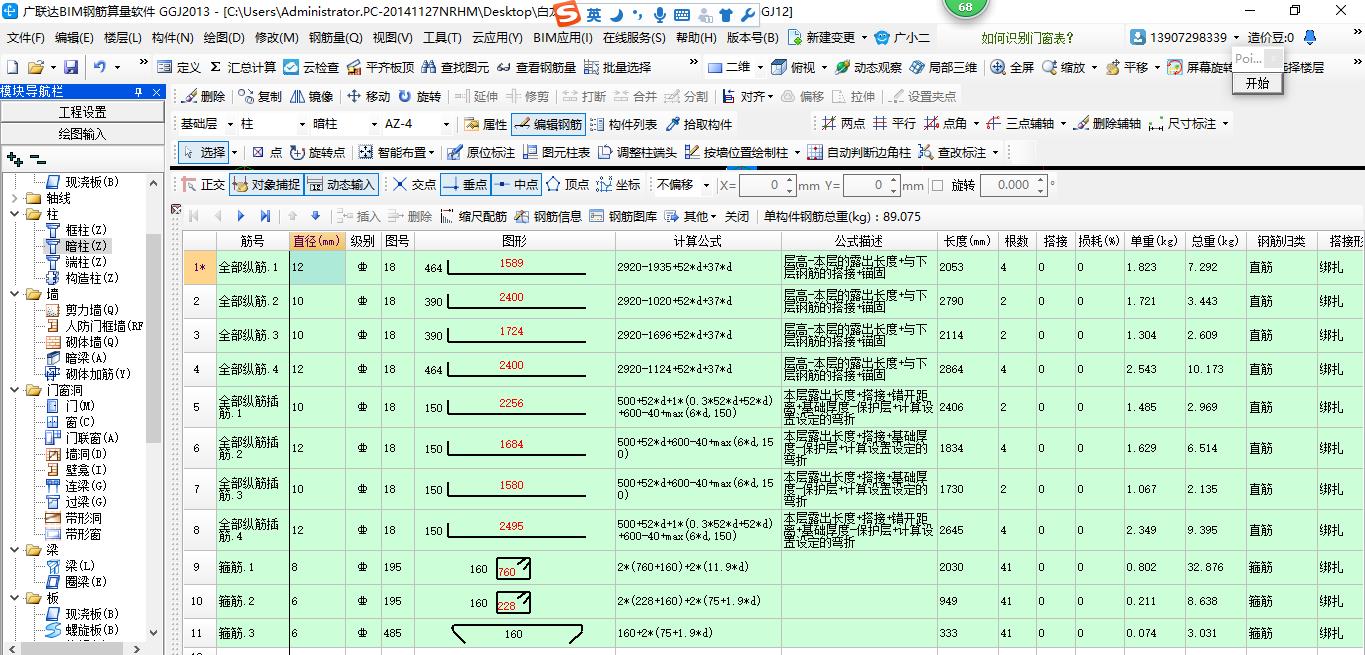Click rotation angle 0.000 field
The width and height of the screenshot is (1365, 655).
point(1013,185)
